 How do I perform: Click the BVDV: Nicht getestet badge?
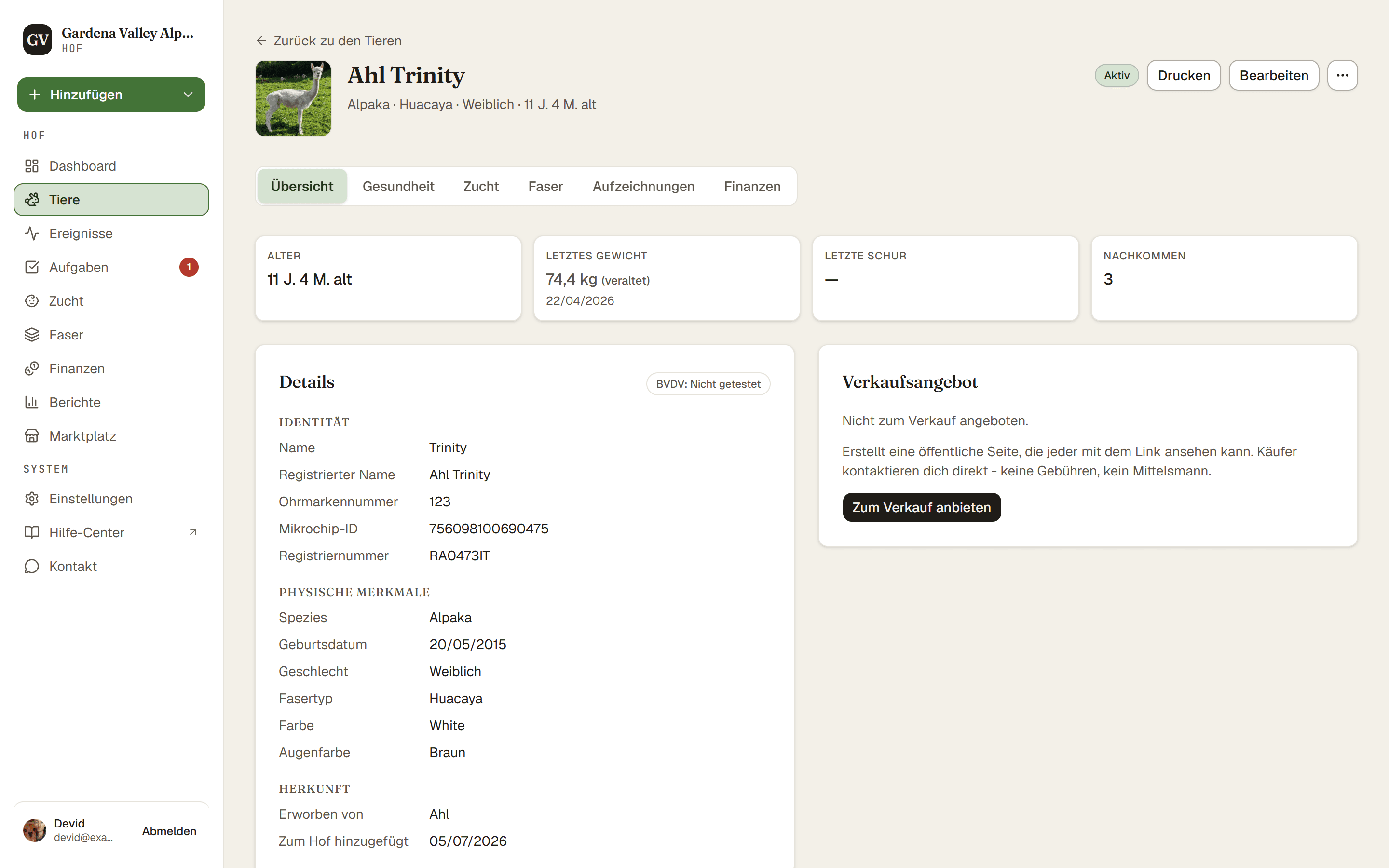click(x=708, y=384)
